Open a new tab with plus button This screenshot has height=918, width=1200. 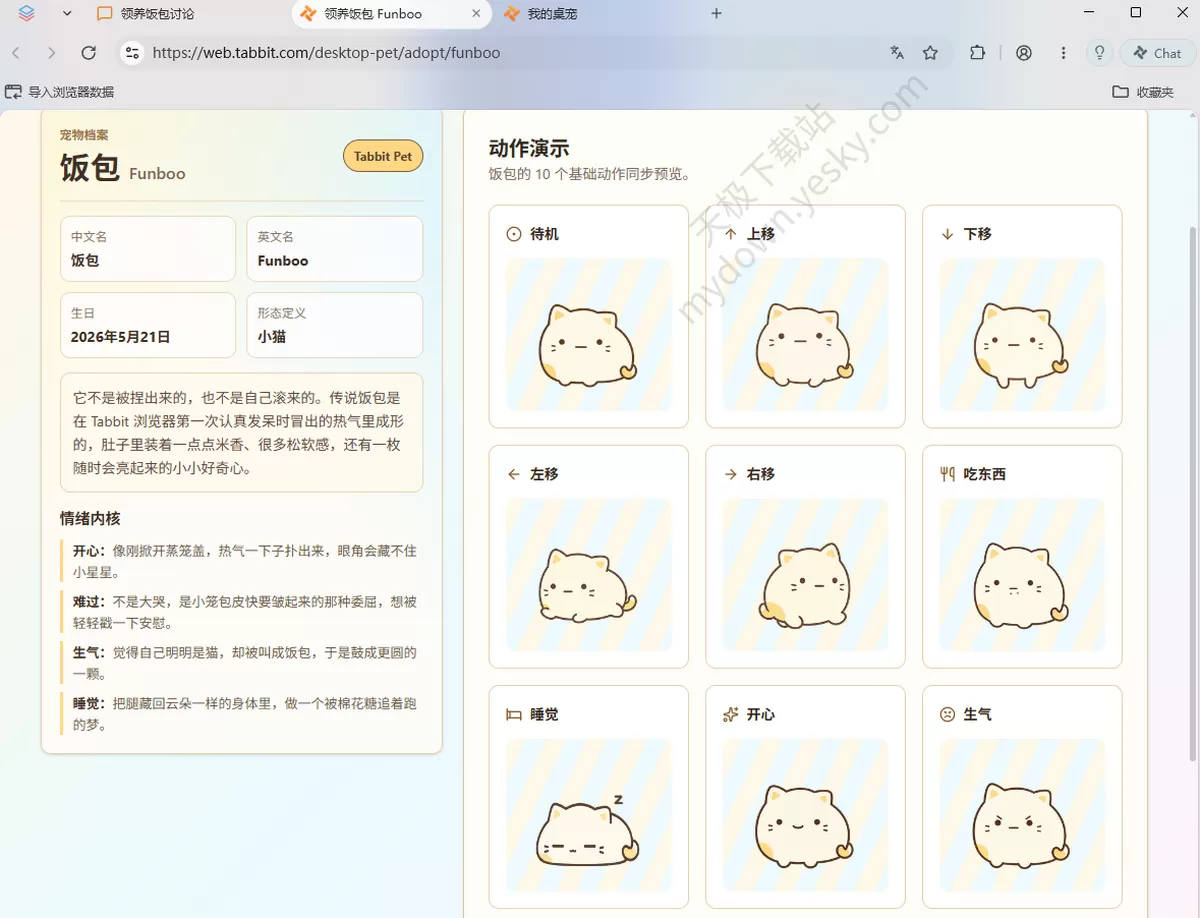coord(716,14)
